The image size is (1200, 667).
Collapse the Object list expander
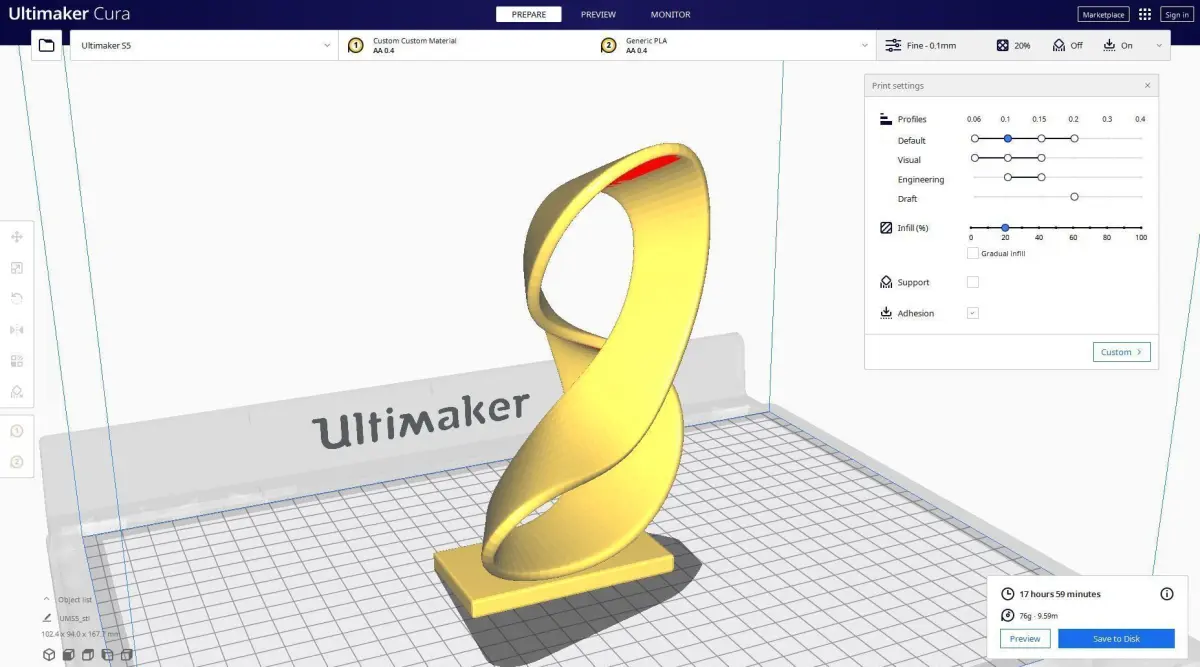pyautogui.click(x=46, y=599)
